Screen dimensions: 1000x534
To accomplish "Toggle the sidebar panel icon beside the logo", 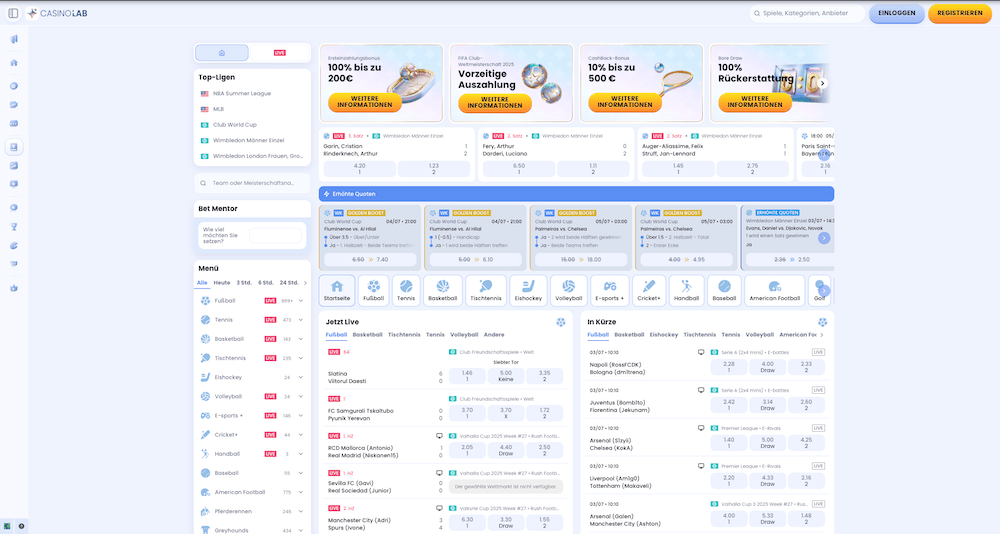I will tap(13, 13).
